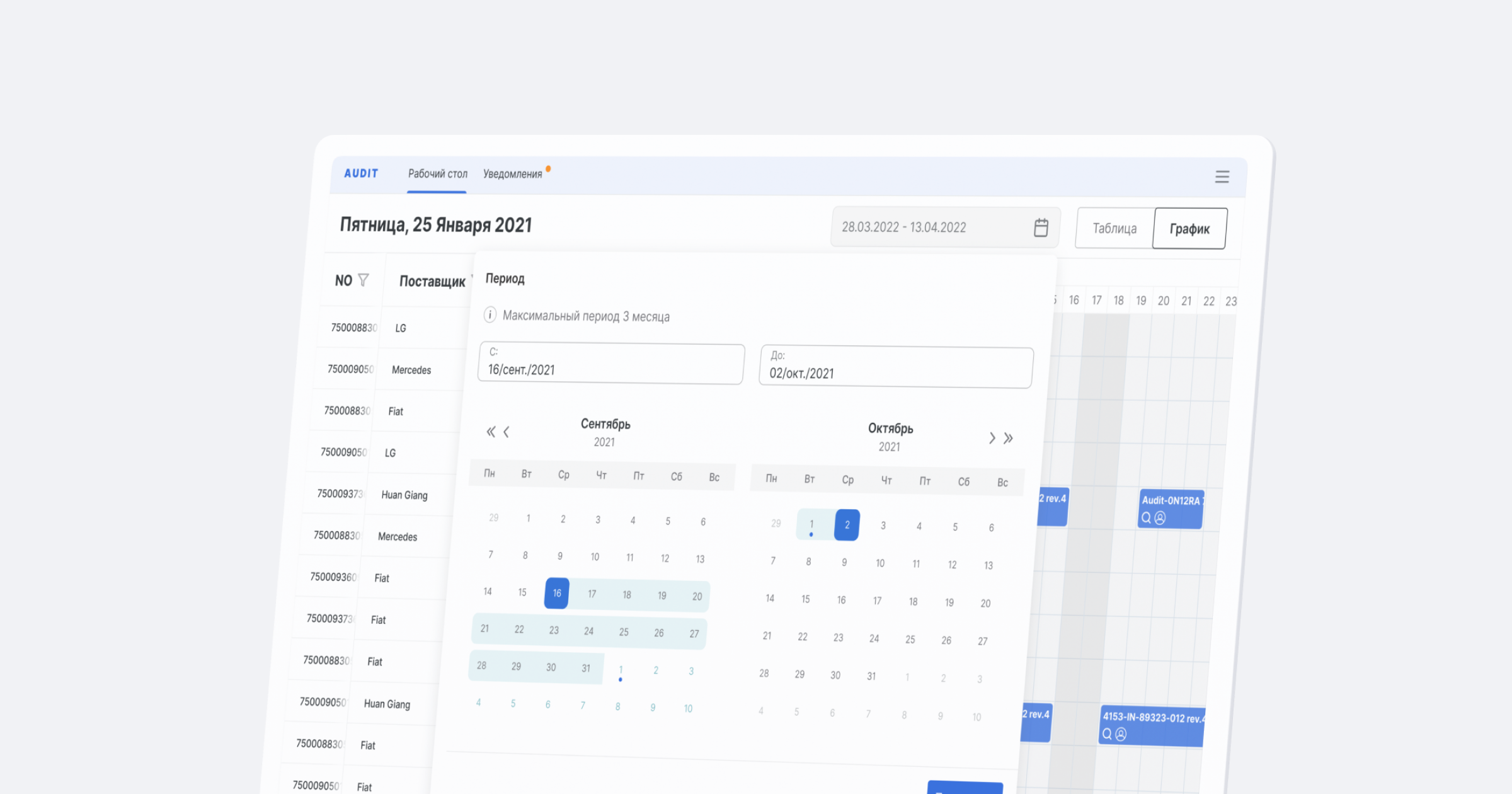Click the Период heading
Viewport: 1512px width, 794px height.
click(505, 279)
